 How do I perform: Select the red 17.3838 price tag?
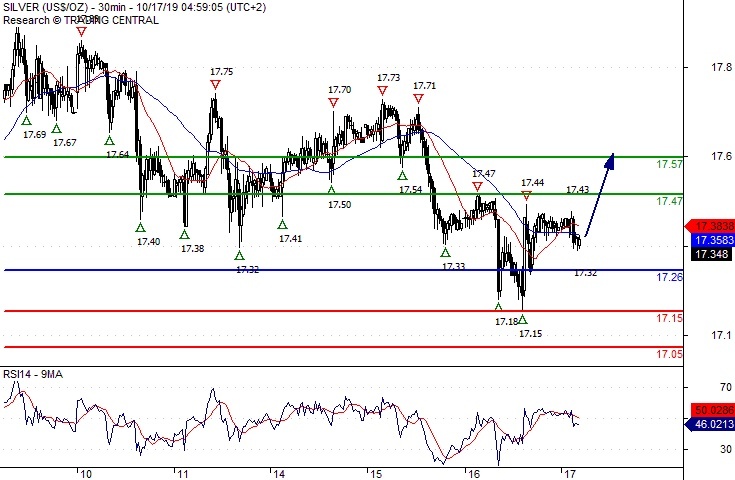point(710,226)
